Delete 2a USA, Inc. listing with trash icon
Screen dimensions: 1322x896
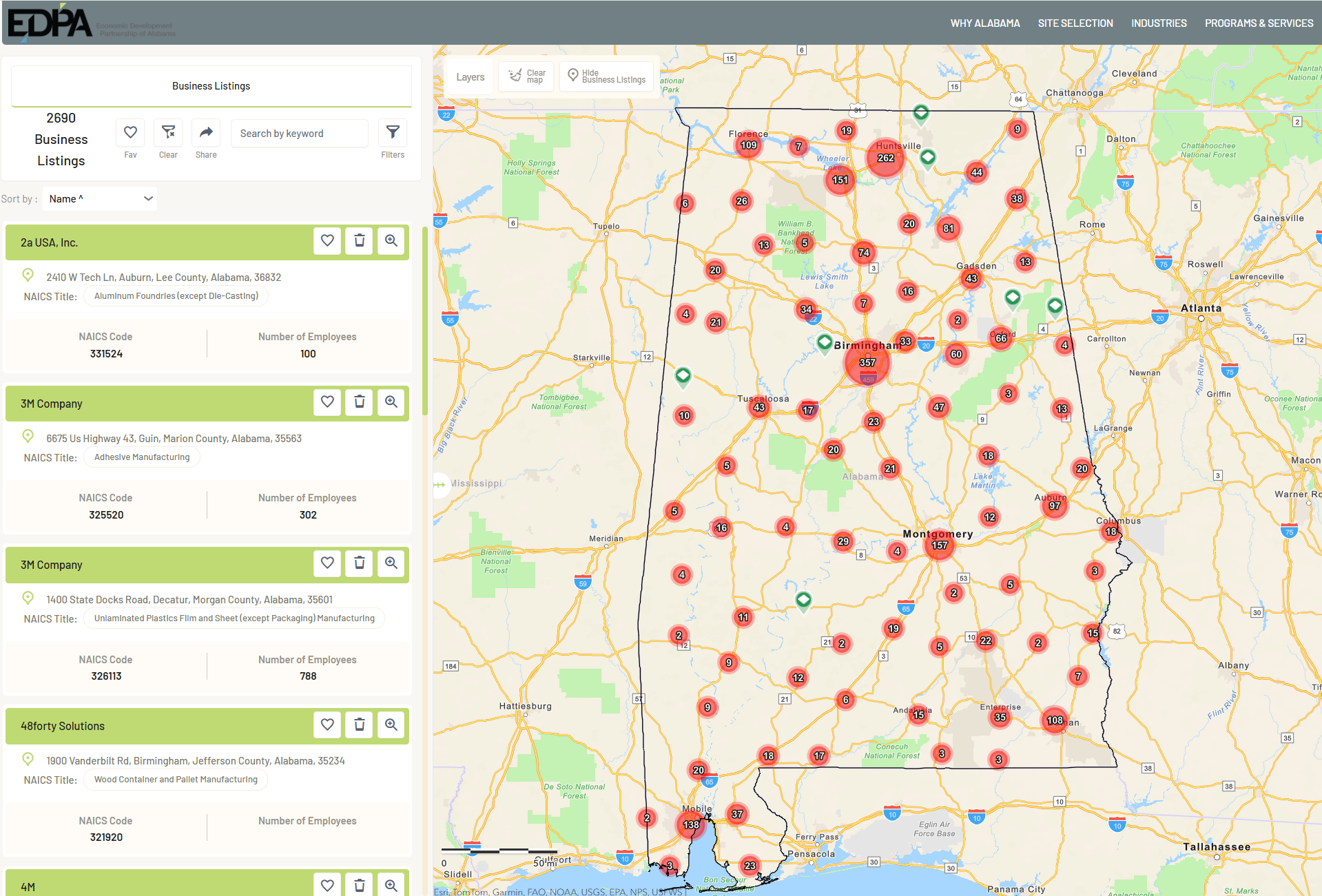click(x=359, y=241)
